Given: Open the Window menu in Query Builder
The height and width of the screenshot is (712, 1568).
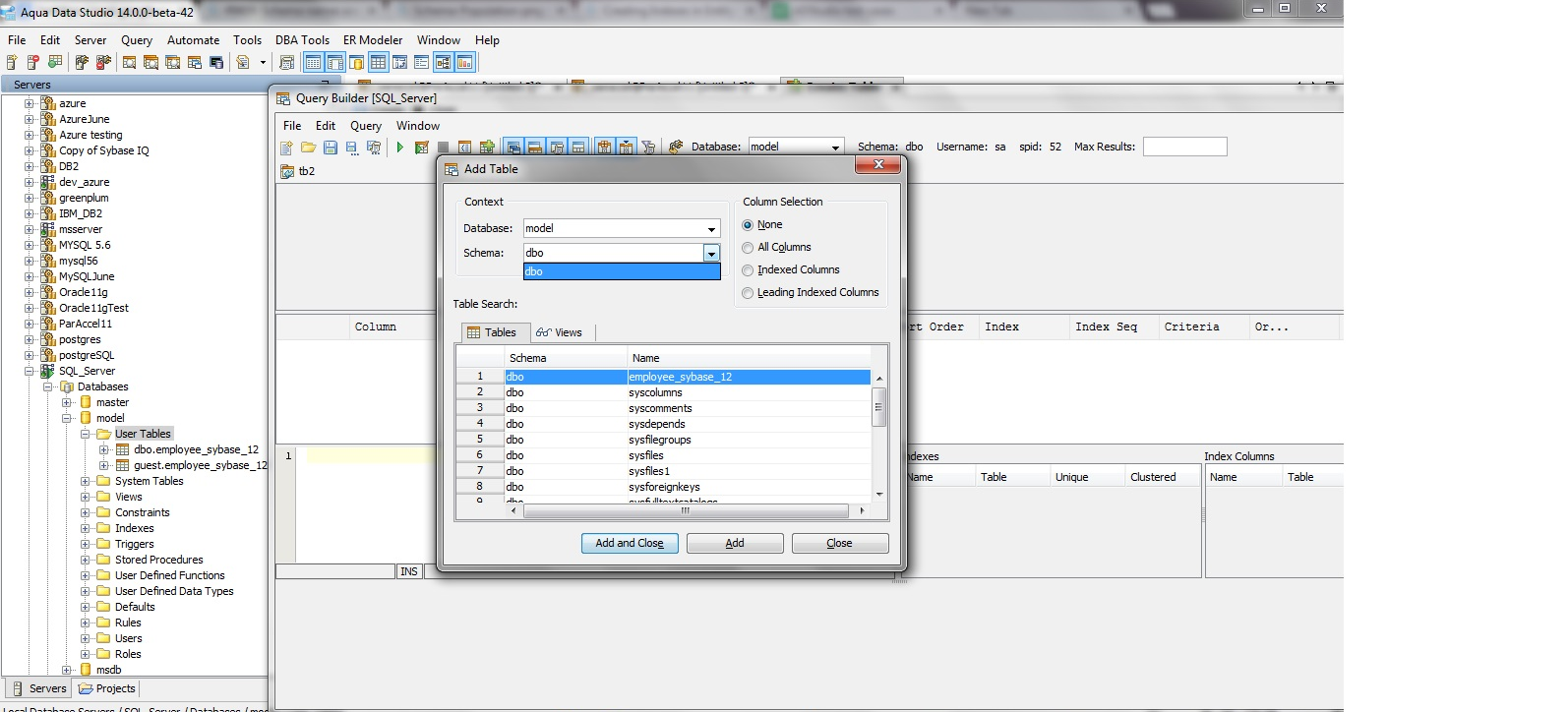Looking at the screenshot, I should click(418, 126).
